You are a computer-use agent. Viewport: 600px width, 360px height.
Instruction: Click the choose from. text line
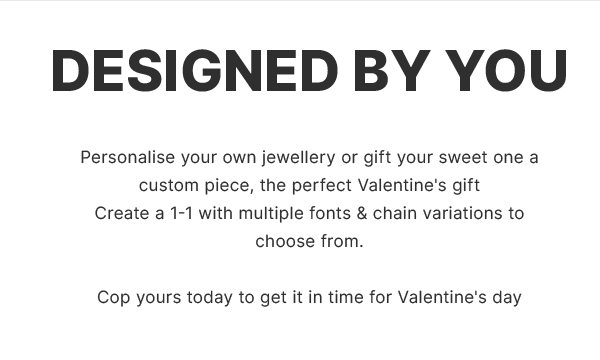click(x=309, y=241)
